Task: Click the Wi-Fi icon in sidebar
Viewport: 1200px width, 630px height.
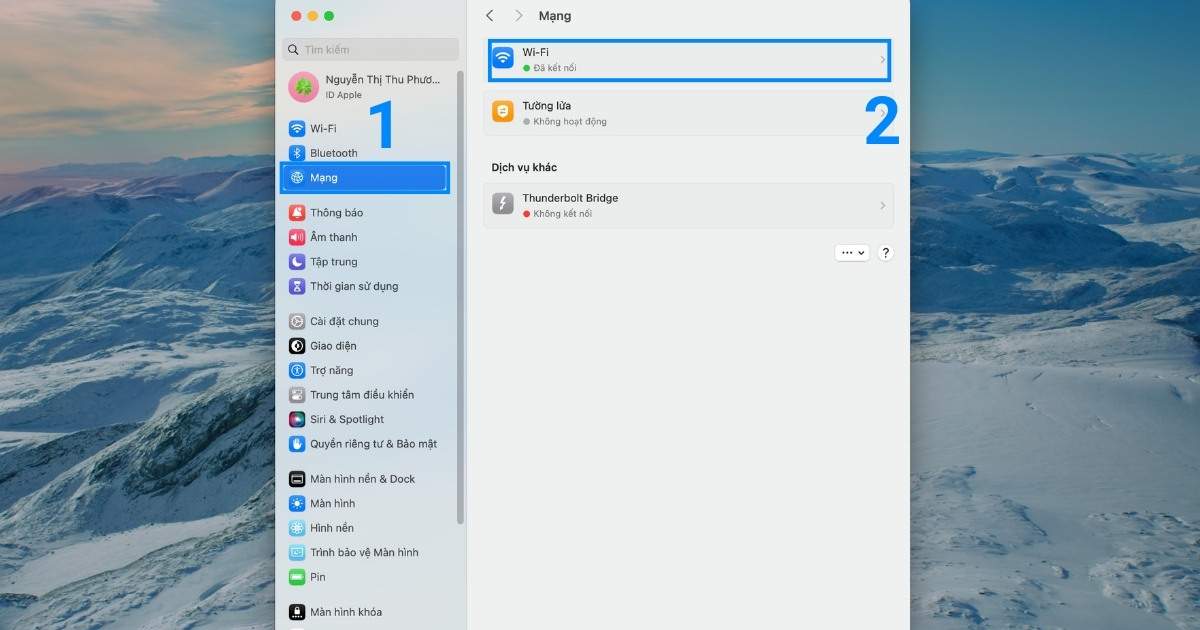Action: tap(297, 129)
